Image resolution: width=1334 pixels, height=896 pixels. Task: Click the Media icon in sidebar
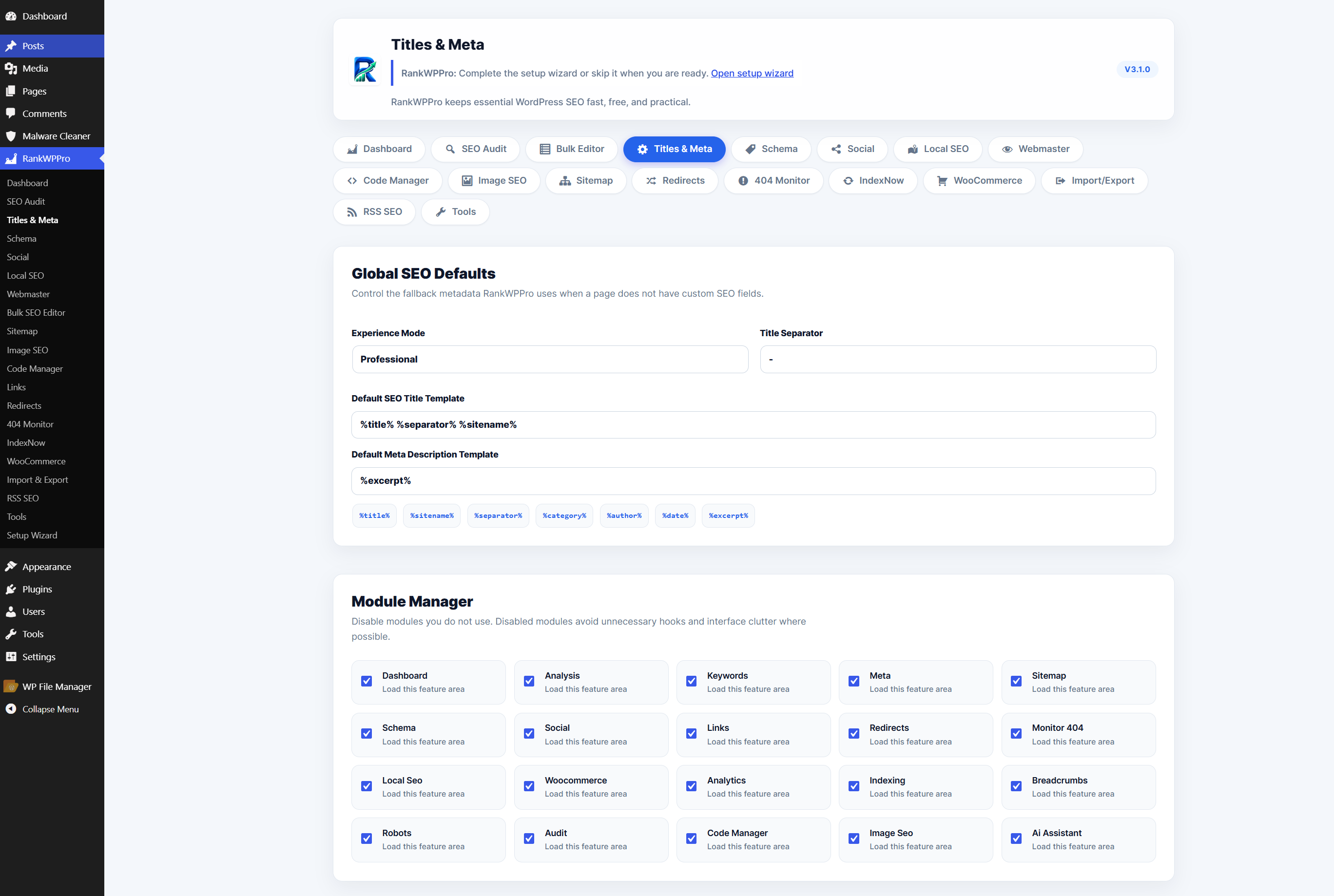(x=11, y=68)
